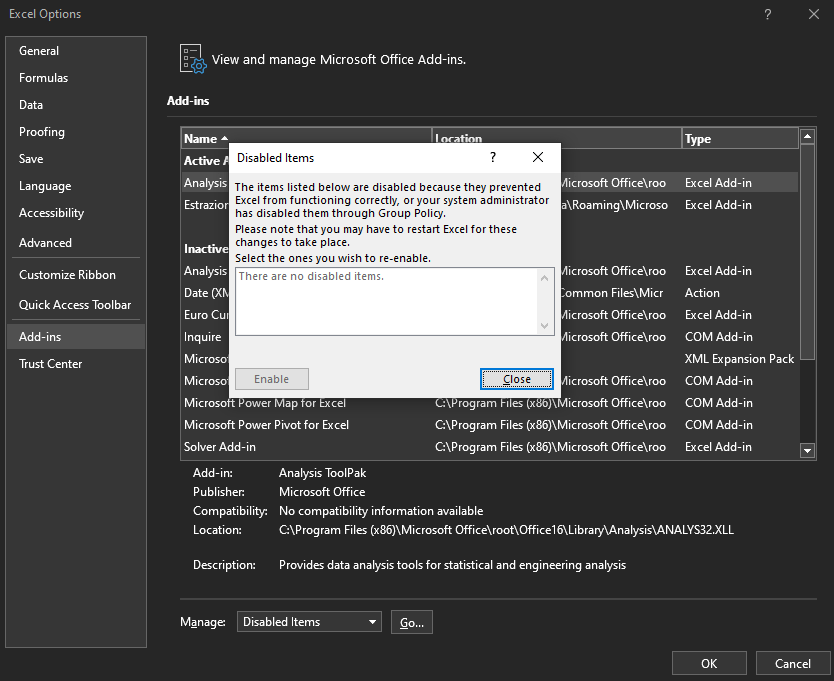
Task: Sort add-ins by the Type column header
Action: tap(739, 139)
